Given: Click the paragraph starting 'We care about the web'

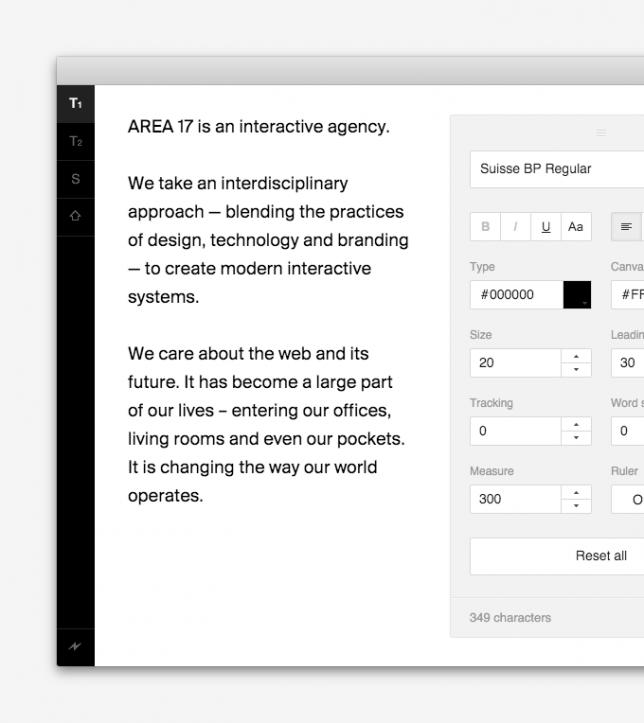Looking at the screenshot, I should point(266,425).
